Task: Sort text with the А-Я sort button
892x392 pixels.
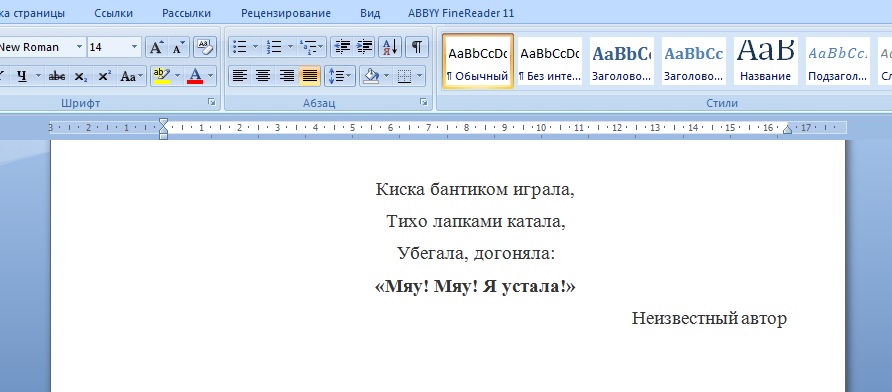Action: click(390, 48)
